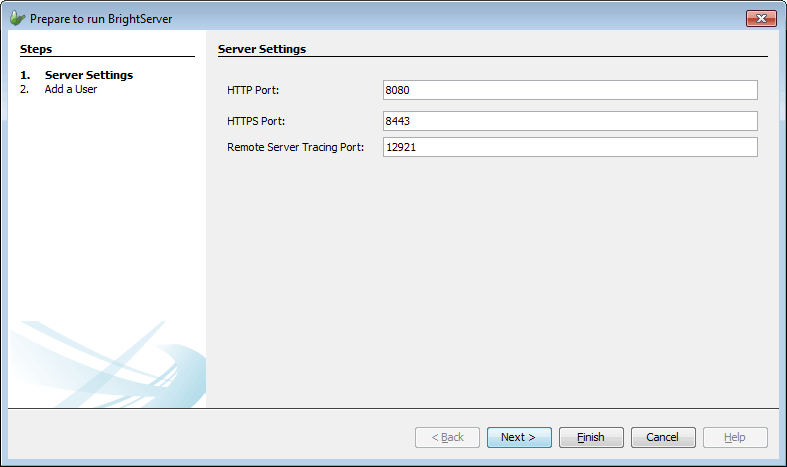The width and height of the screenshot is (787, 467).
Task: Open Help from the wizard buttons
Action: 735,437
